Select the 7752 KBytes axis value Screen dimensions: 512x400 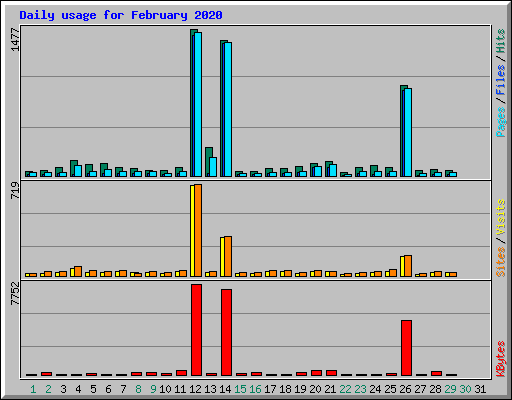pos(15,293)
